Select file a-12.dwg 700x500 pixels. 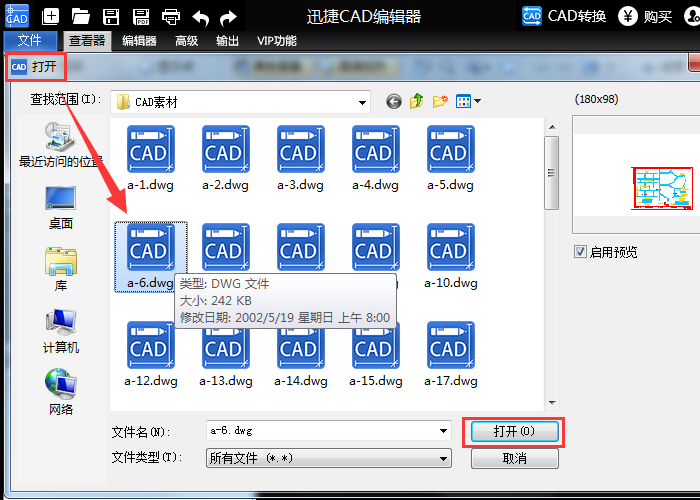coord(150,354)
